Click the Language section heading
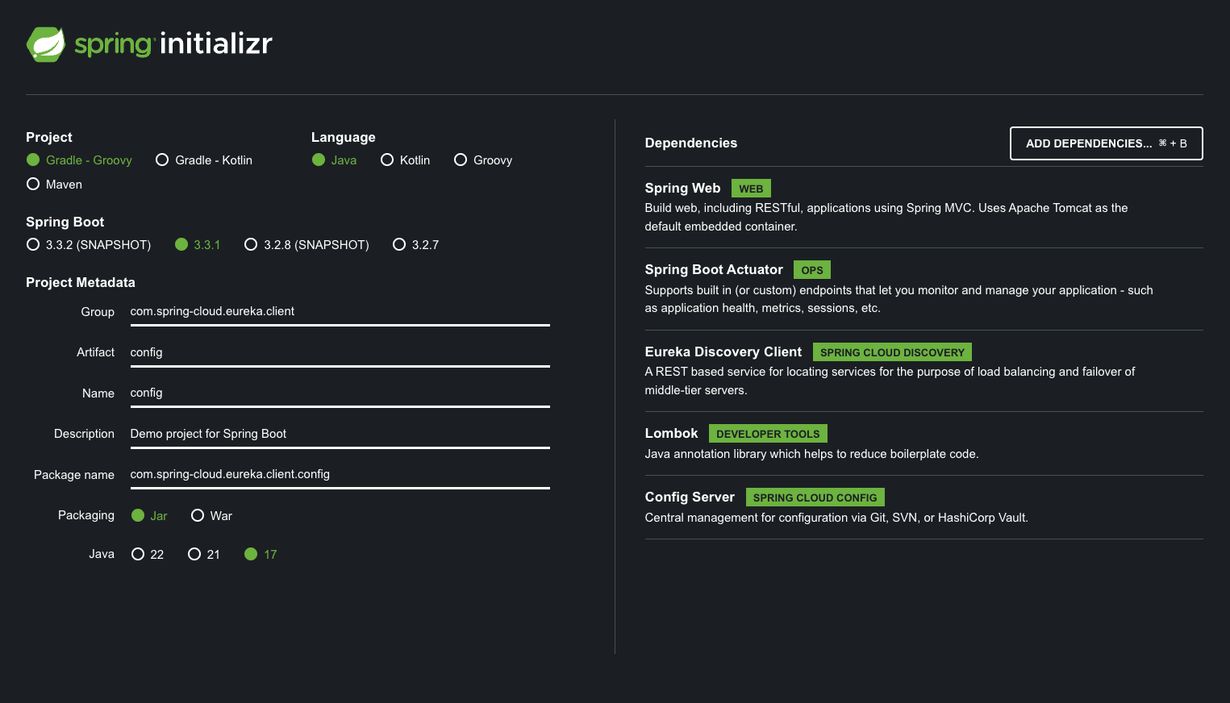Screen dimensions: 1230x703 point(343,137)
